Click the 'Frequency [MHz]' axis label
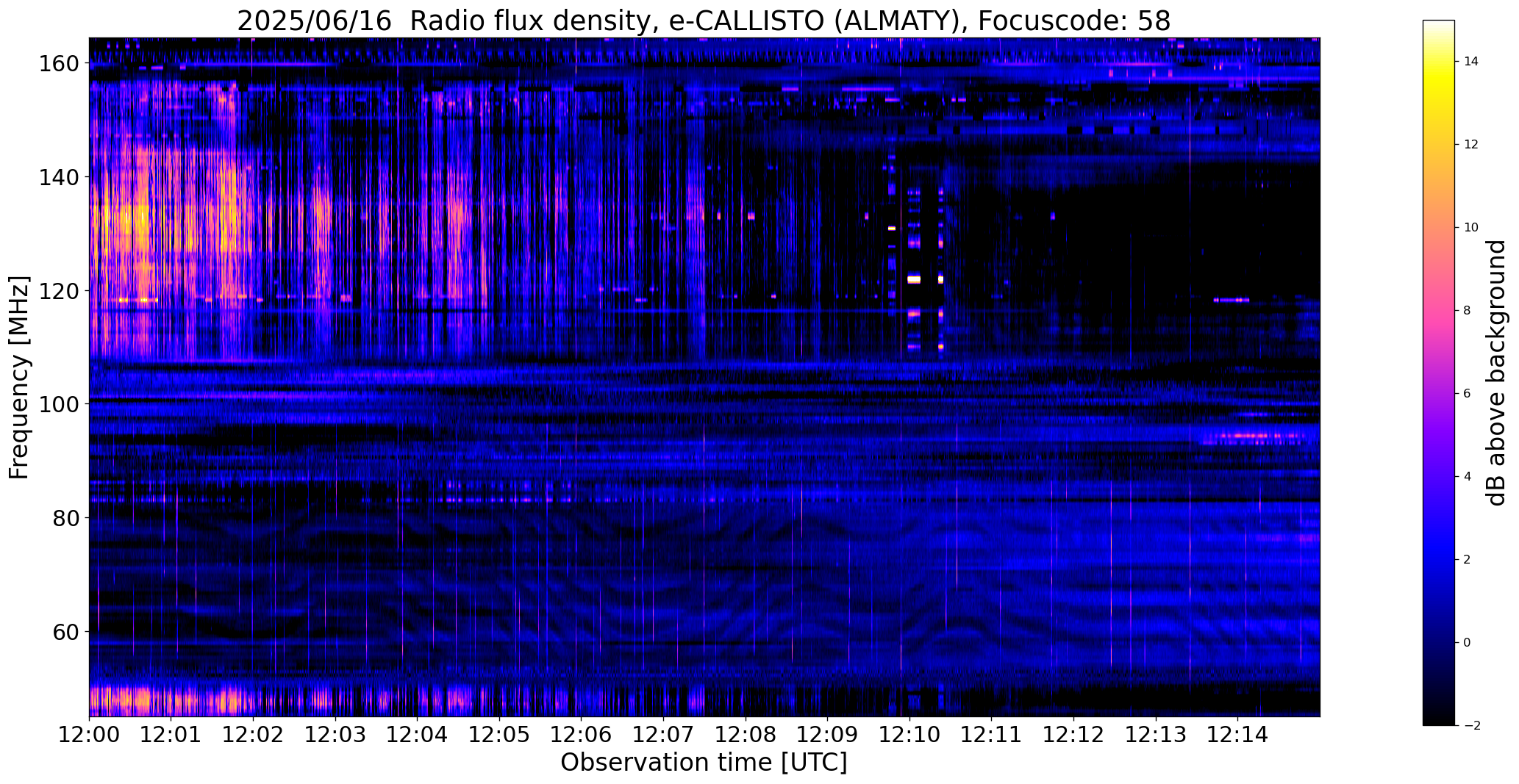 [x=20, y=377]
